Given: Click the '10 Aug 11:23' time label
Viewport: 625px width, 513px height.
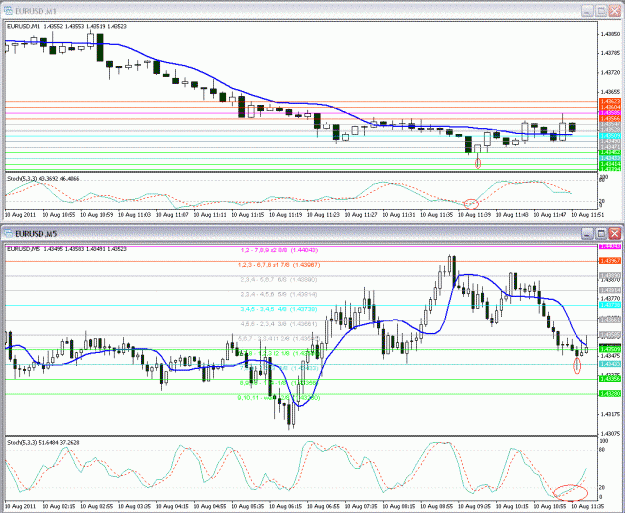Looking at the screenshot, I should (x=323, y=215).
